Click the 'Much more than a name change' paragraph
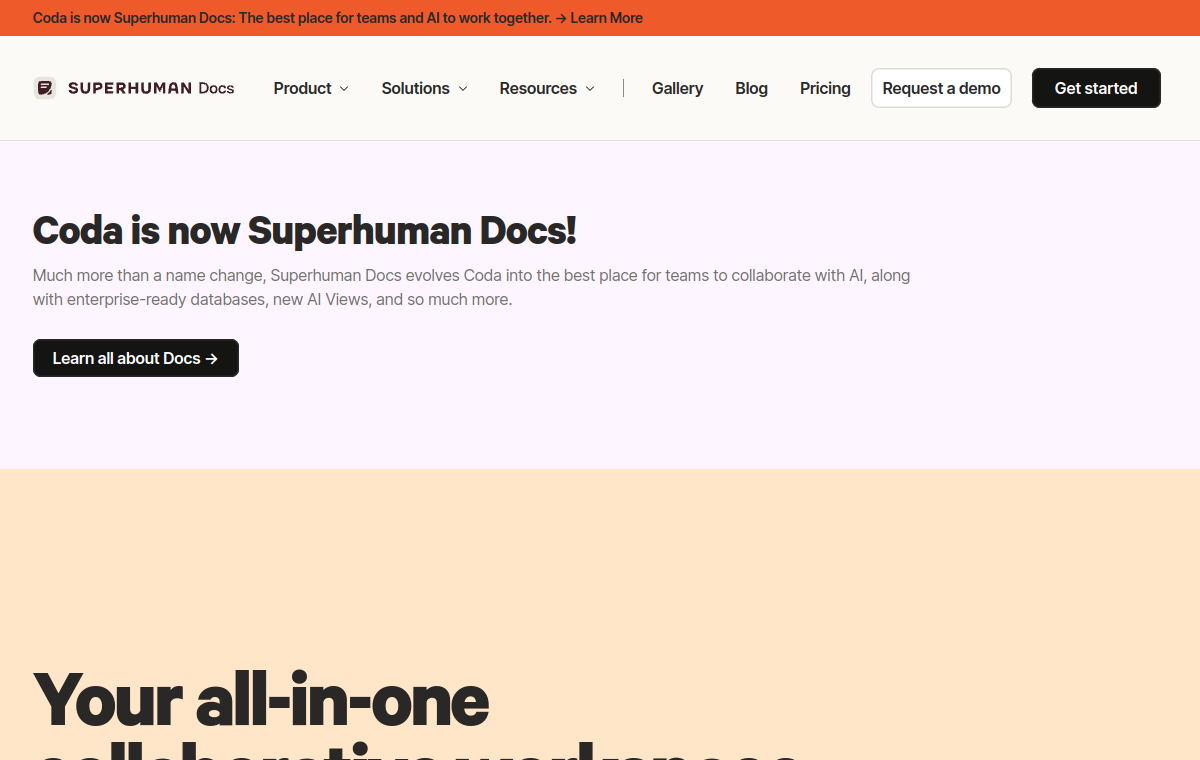 (x=471, y=287)
